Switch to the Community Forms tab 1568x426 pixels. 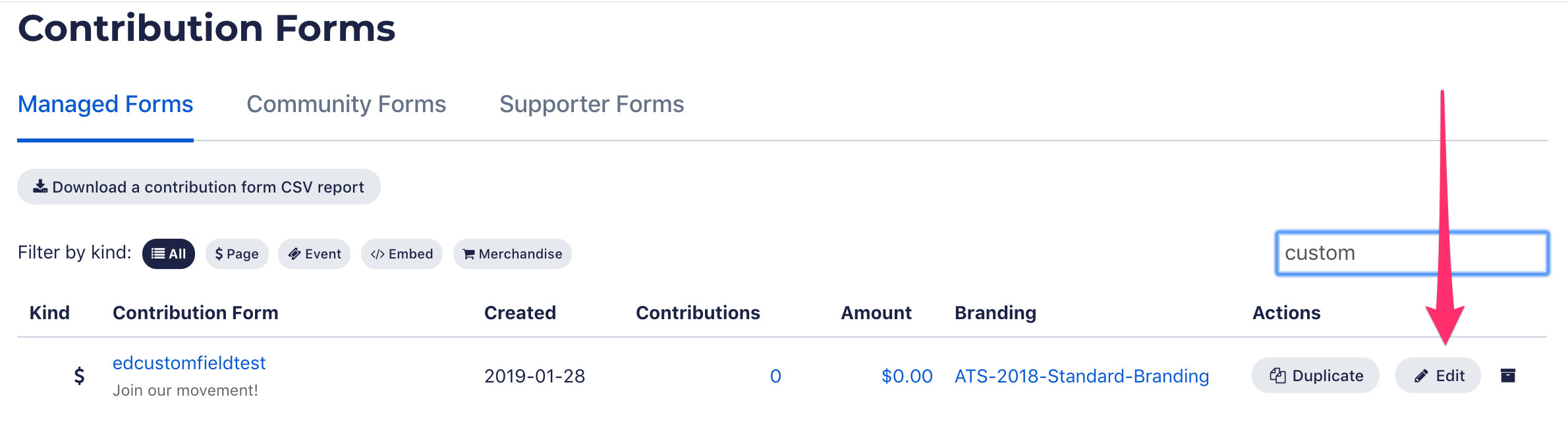click(346, 104)
